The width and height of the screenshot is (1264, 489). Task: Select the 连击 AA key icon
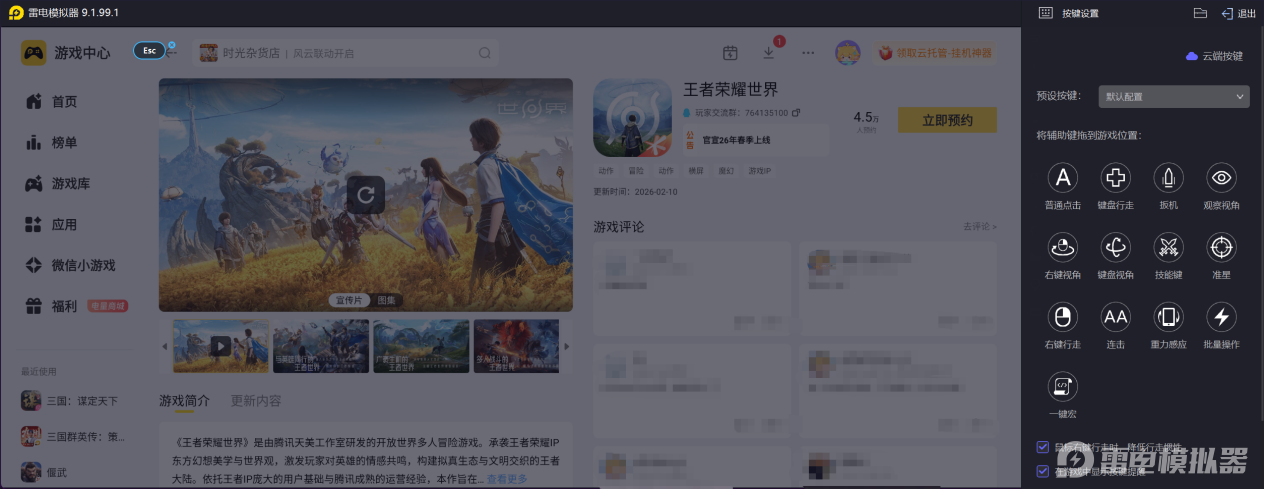pos(1115,317)
